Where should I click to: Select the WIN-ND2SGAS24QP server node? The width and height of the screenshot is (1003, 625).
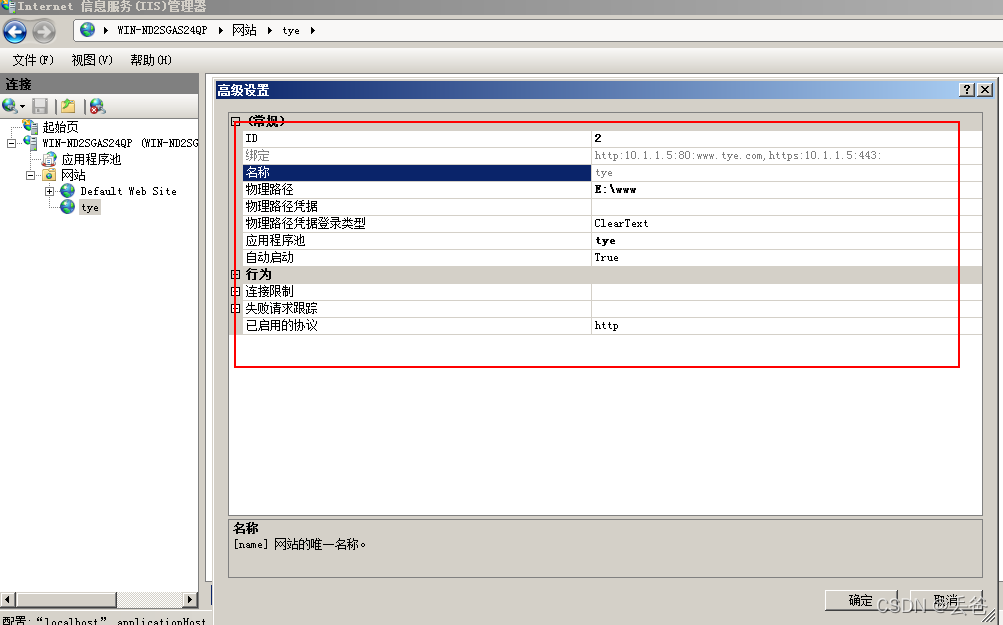point(120,143)
